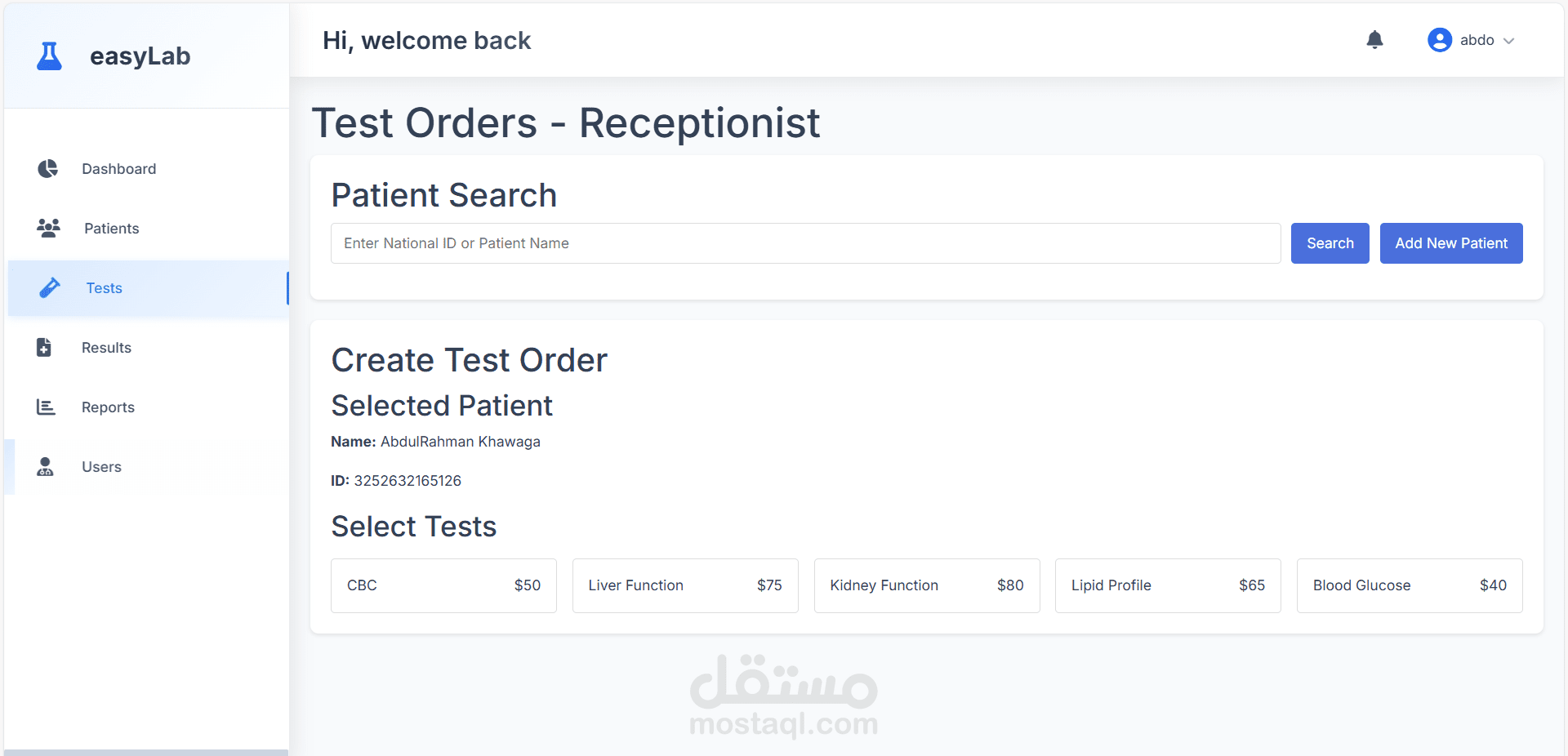Click the Results document icon
1568x756 pixels.
[x=44, y=348]
